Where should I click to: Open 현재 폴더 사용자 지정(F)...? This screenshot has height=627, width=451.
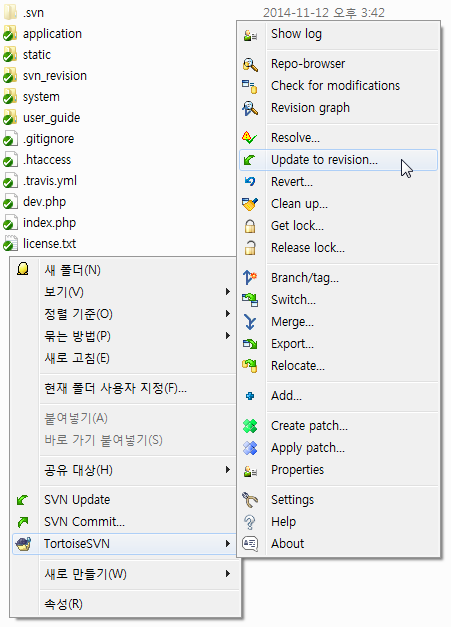coord(124,388)
